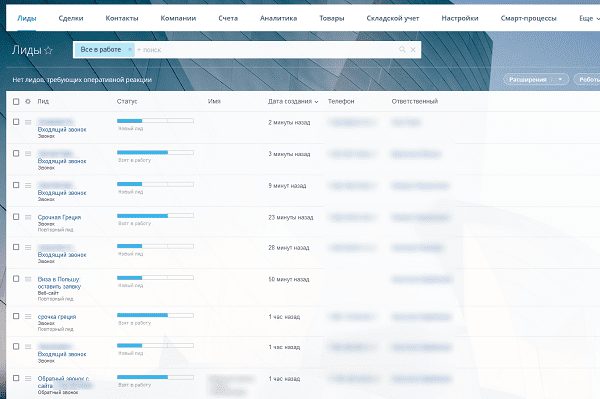Image resolution: width=600 pixels, height=399 pixels.
Task: Open the row menu for the lead created 9 минут назад
Action: (x=28, y=185)
